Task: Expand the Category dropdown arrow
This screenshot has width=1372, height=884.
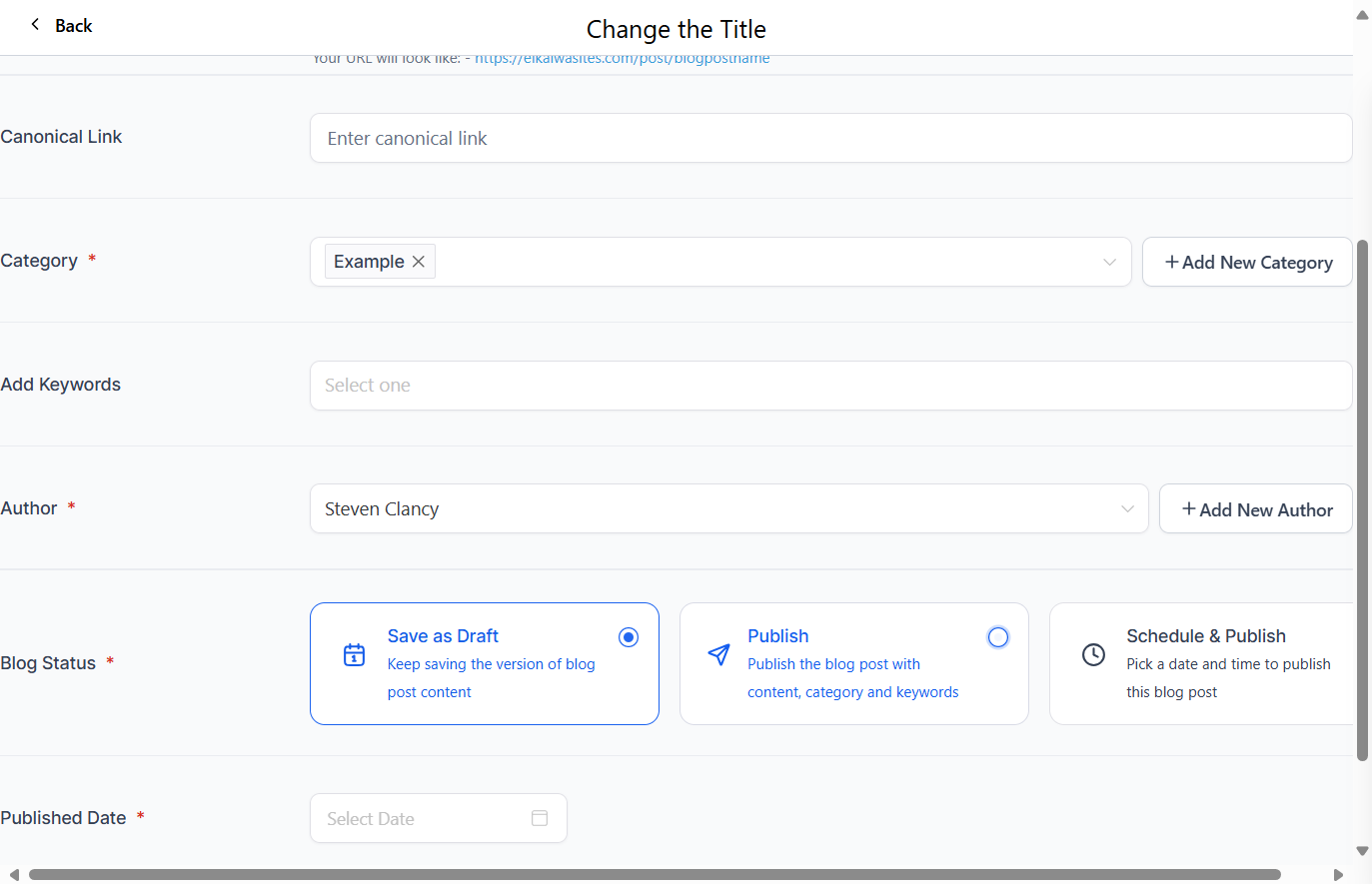Action: (1109, 262)
